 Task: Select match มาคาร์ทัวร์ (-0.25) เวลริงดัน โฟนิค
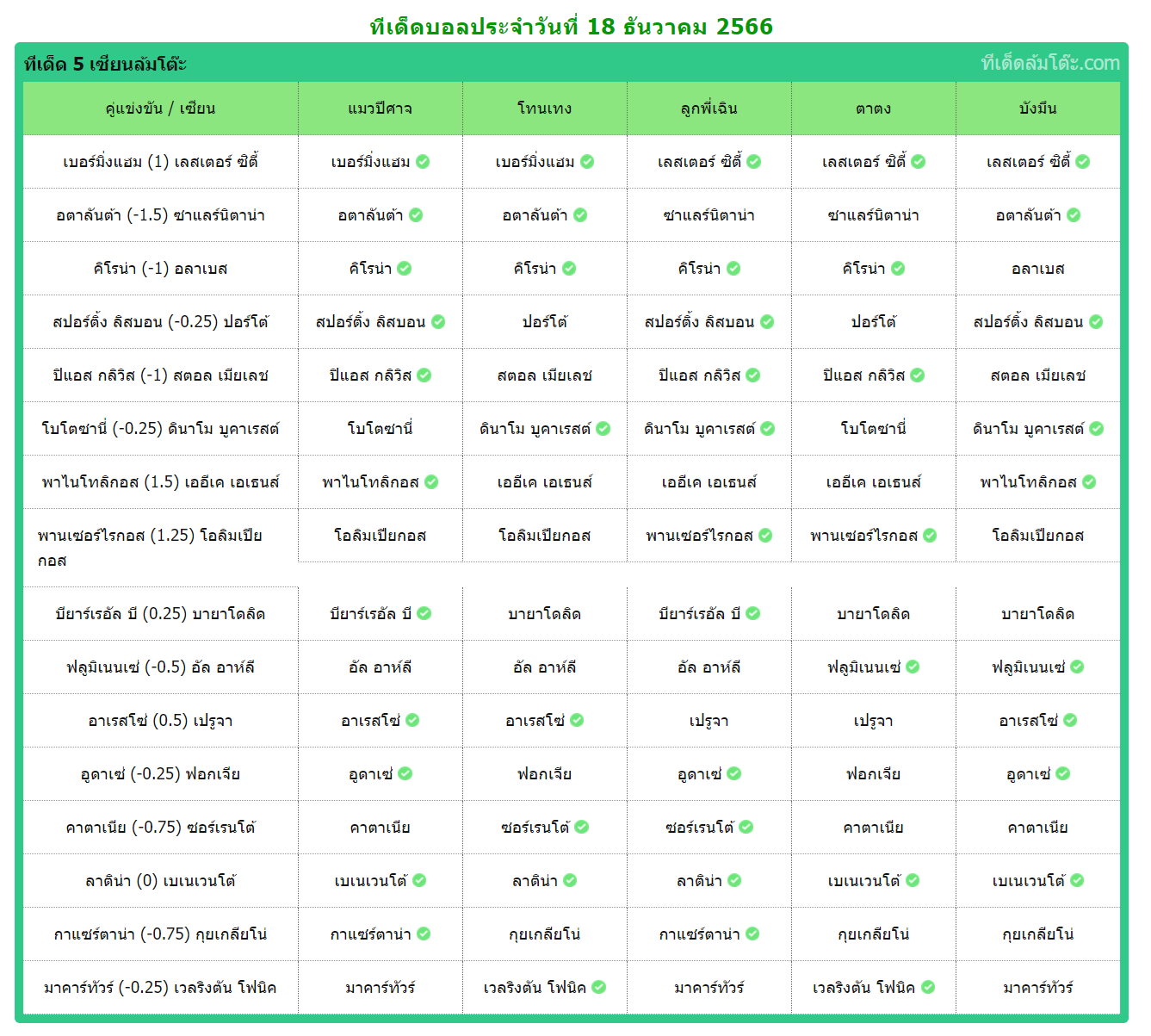[160, 988]
